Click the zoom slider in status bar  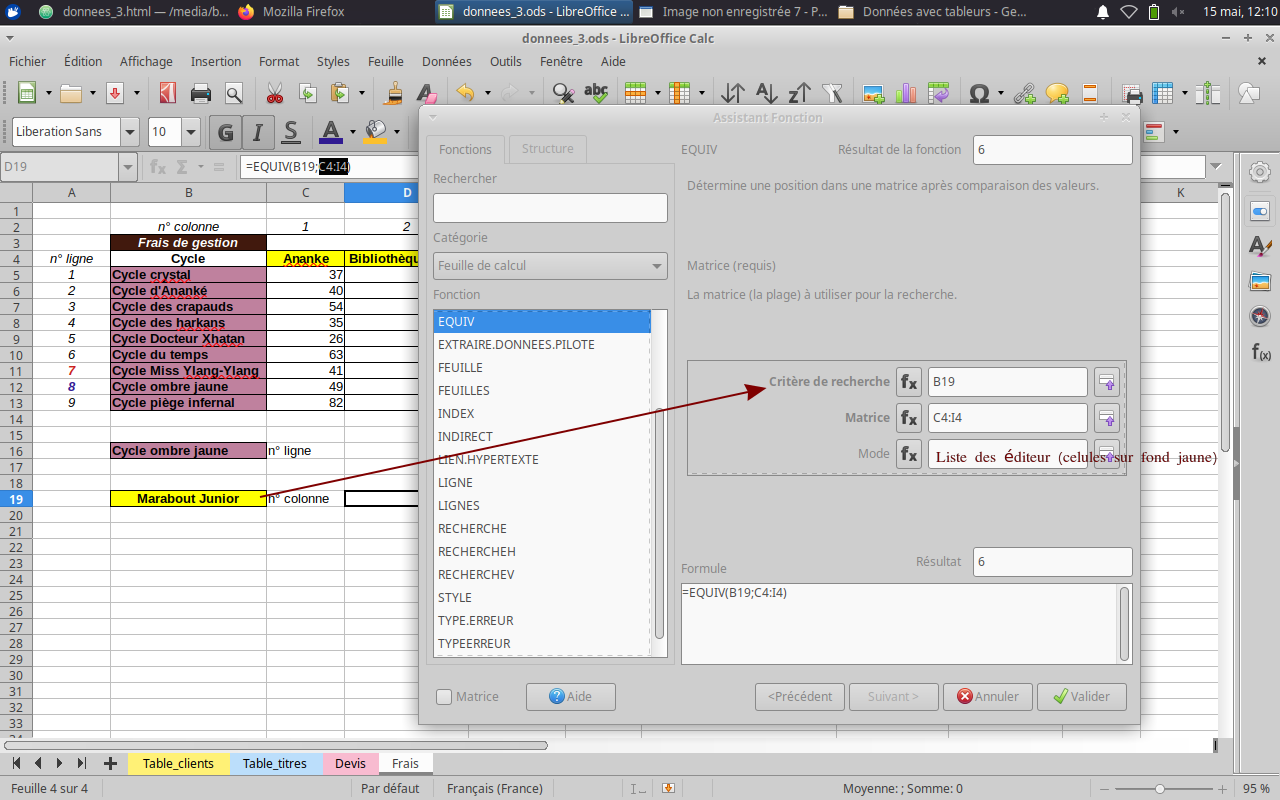click(1160, 789)
